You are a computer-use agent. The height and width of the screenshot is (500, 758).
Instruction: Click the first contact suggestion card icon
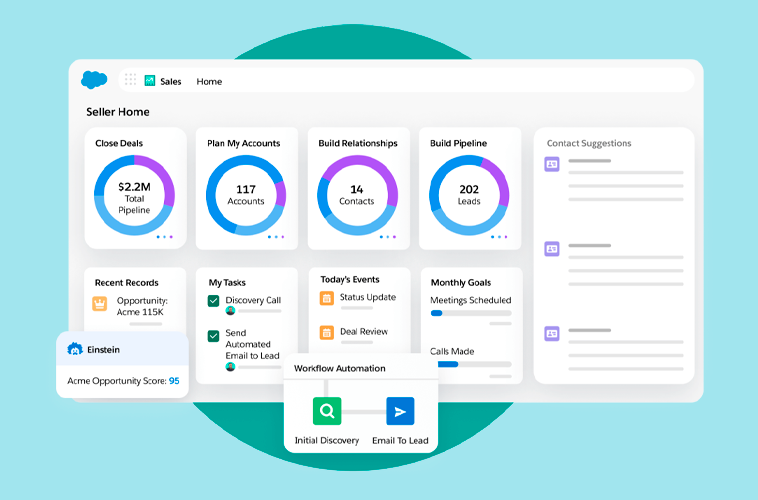click(x=551, y=165)
